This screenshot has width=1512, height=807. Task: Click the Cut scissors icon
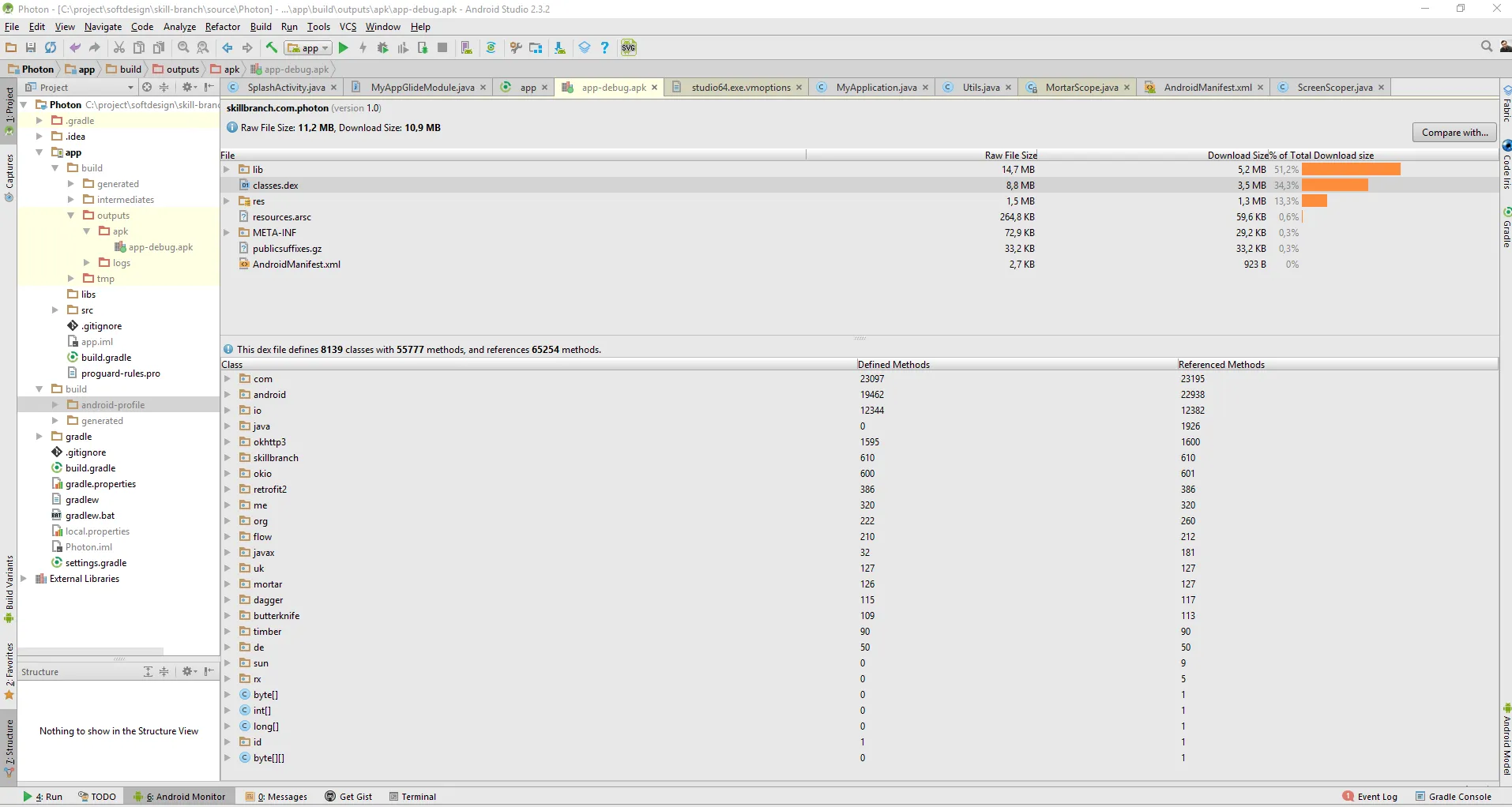click(119, 48)
